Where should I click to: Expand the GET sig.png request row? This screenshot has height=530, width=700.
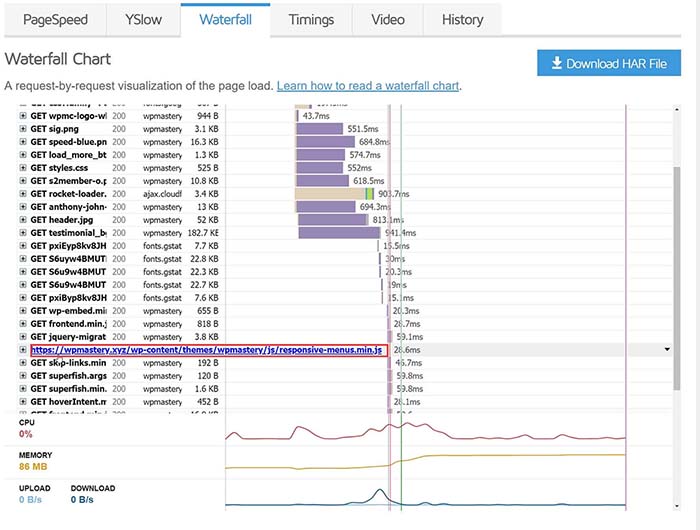[x=23, y=129]
